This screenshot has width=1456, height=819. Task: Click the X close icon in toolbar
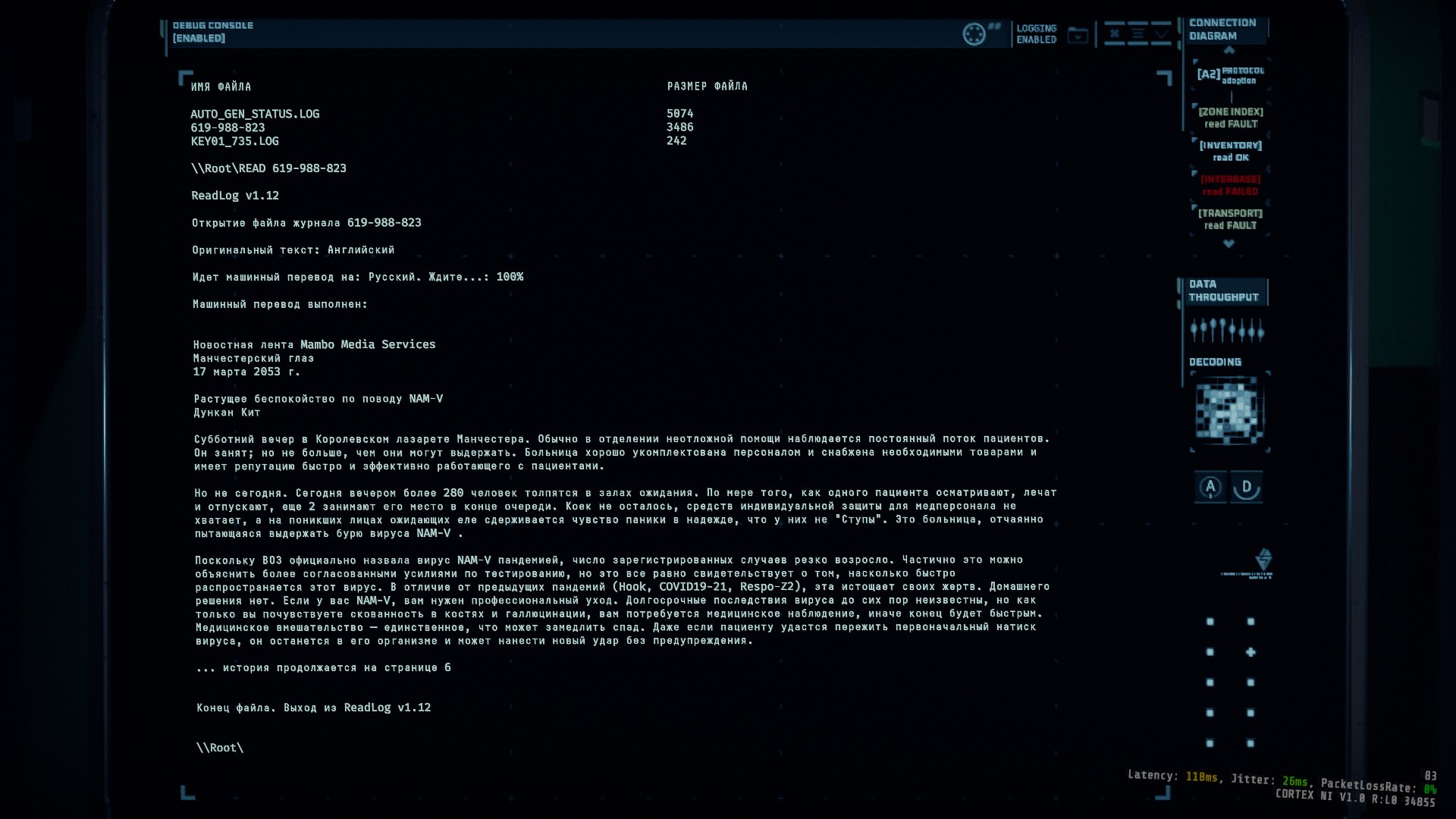click(1114, 33)
